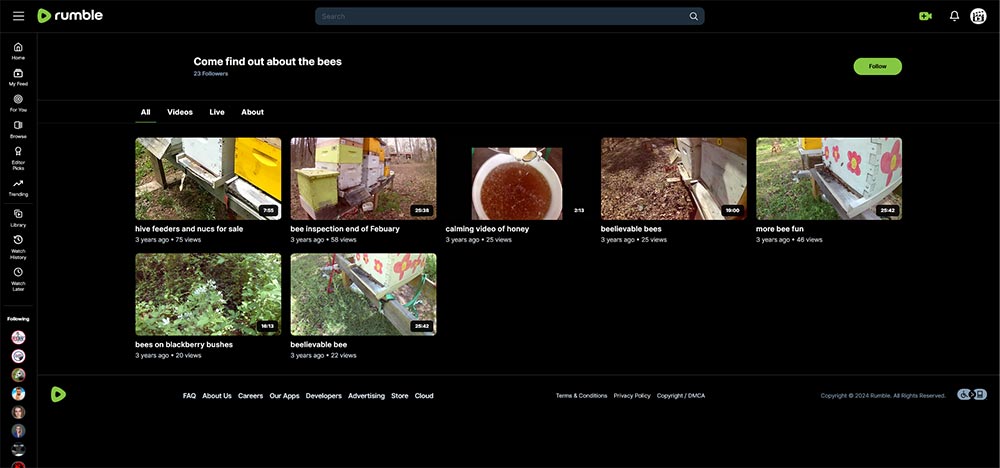
Task: Open Careers footer link
Action: [x=251, y=396]
